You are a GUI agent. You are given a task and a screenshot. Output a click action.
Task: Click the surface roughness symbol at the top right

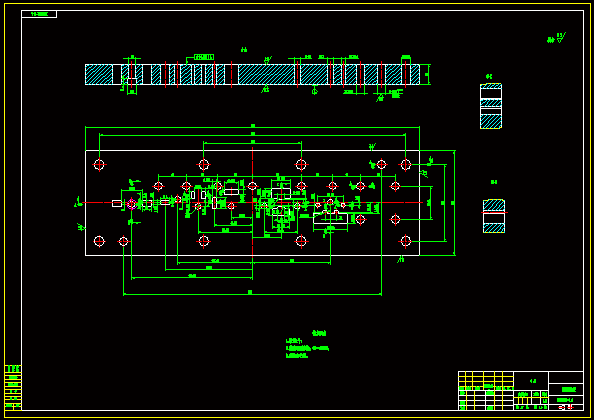click(556, 38)
